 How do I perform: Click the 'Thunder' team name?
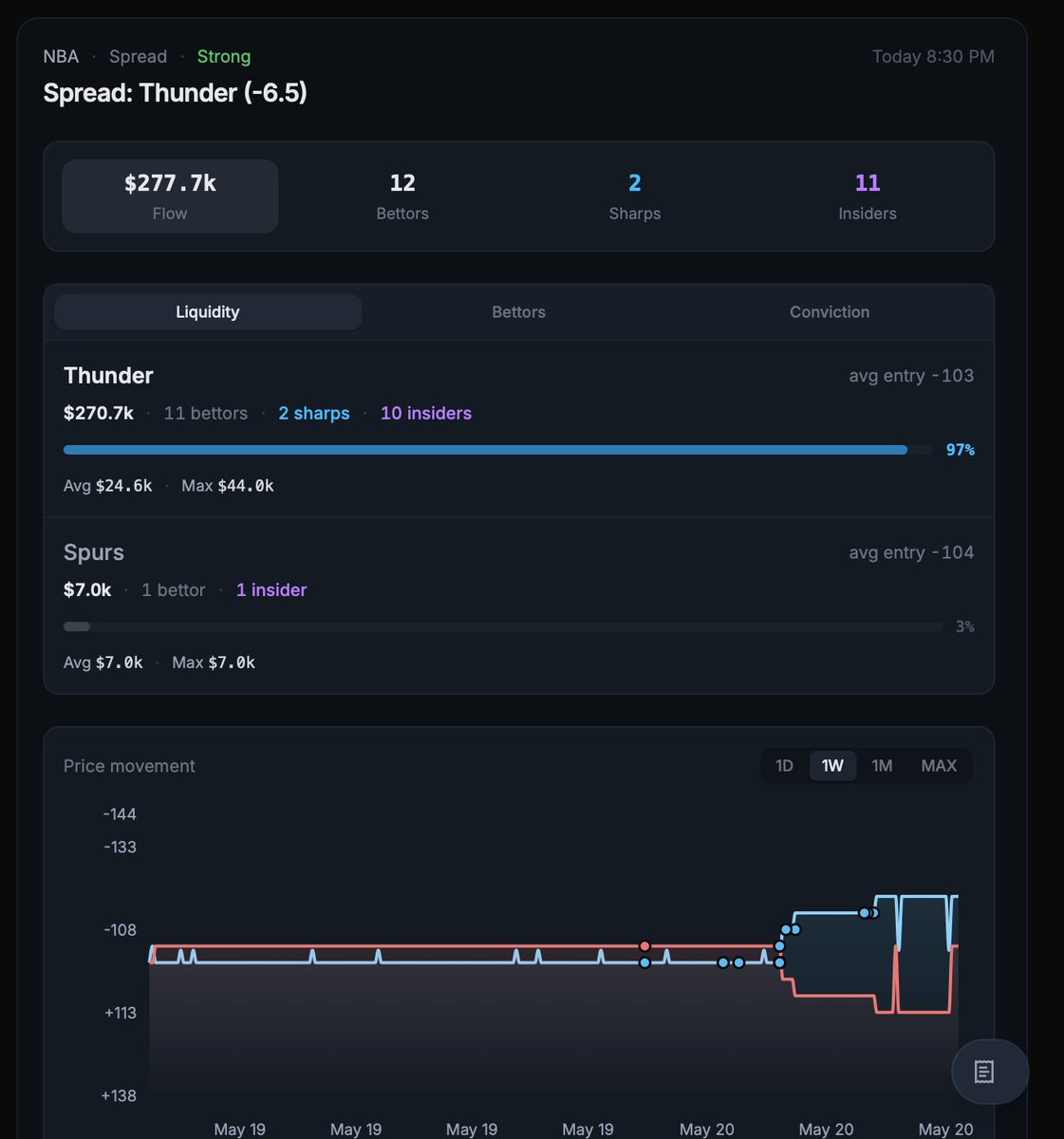point(108,376)
